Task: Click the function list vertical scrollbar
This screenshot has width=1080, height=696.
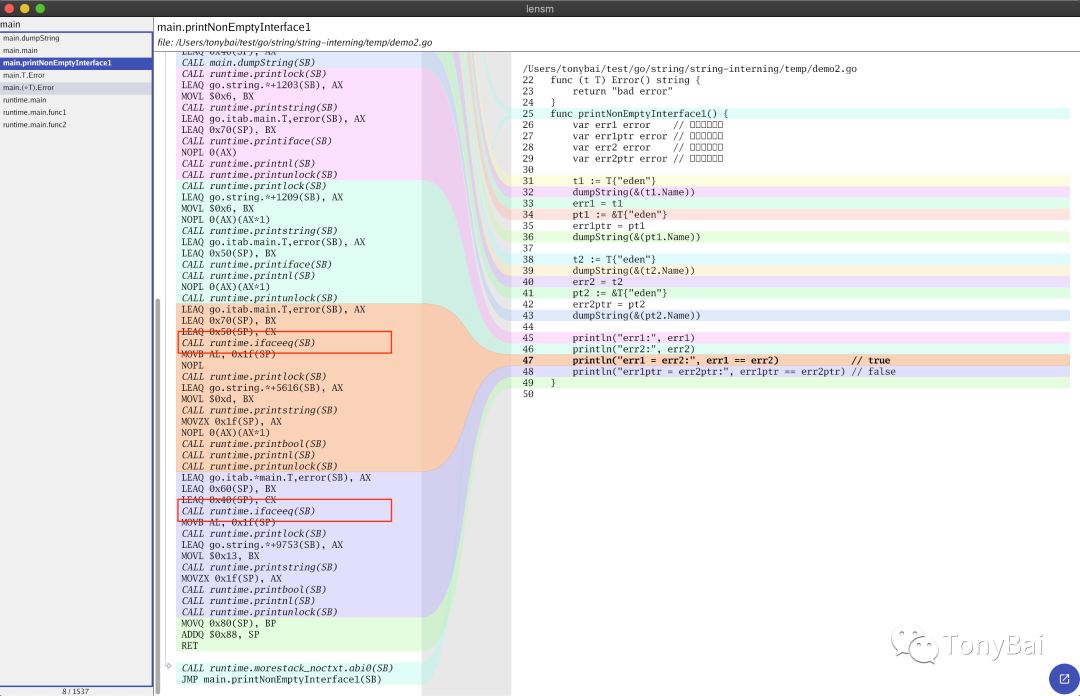Action: (158, 496)
